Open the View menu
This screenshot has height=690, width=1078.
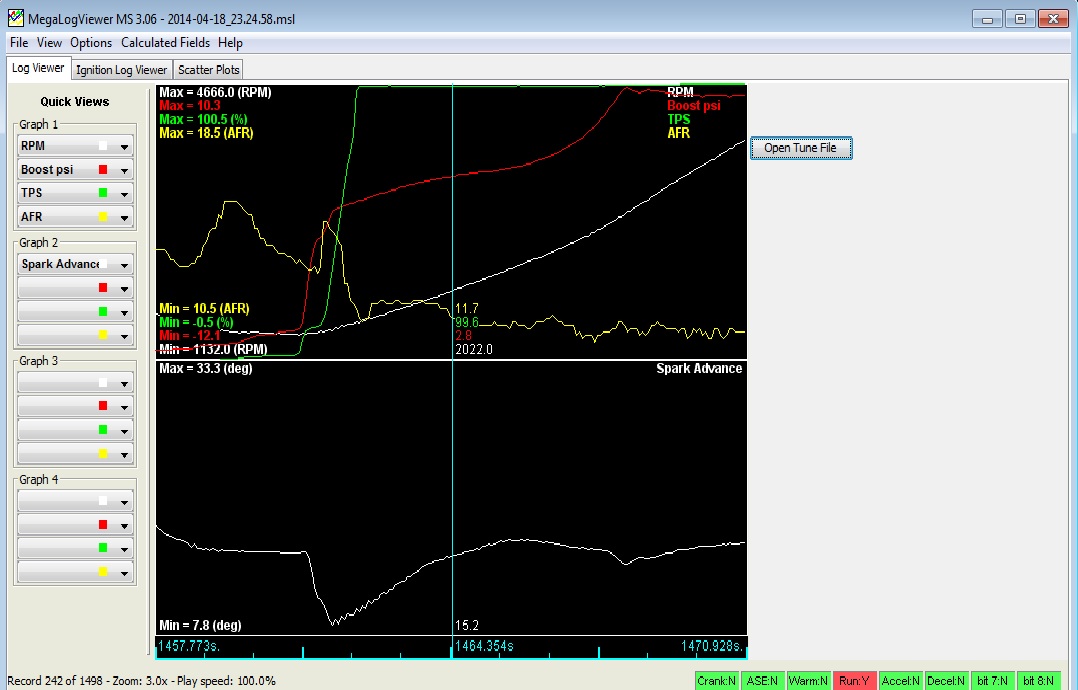[49, 43]
